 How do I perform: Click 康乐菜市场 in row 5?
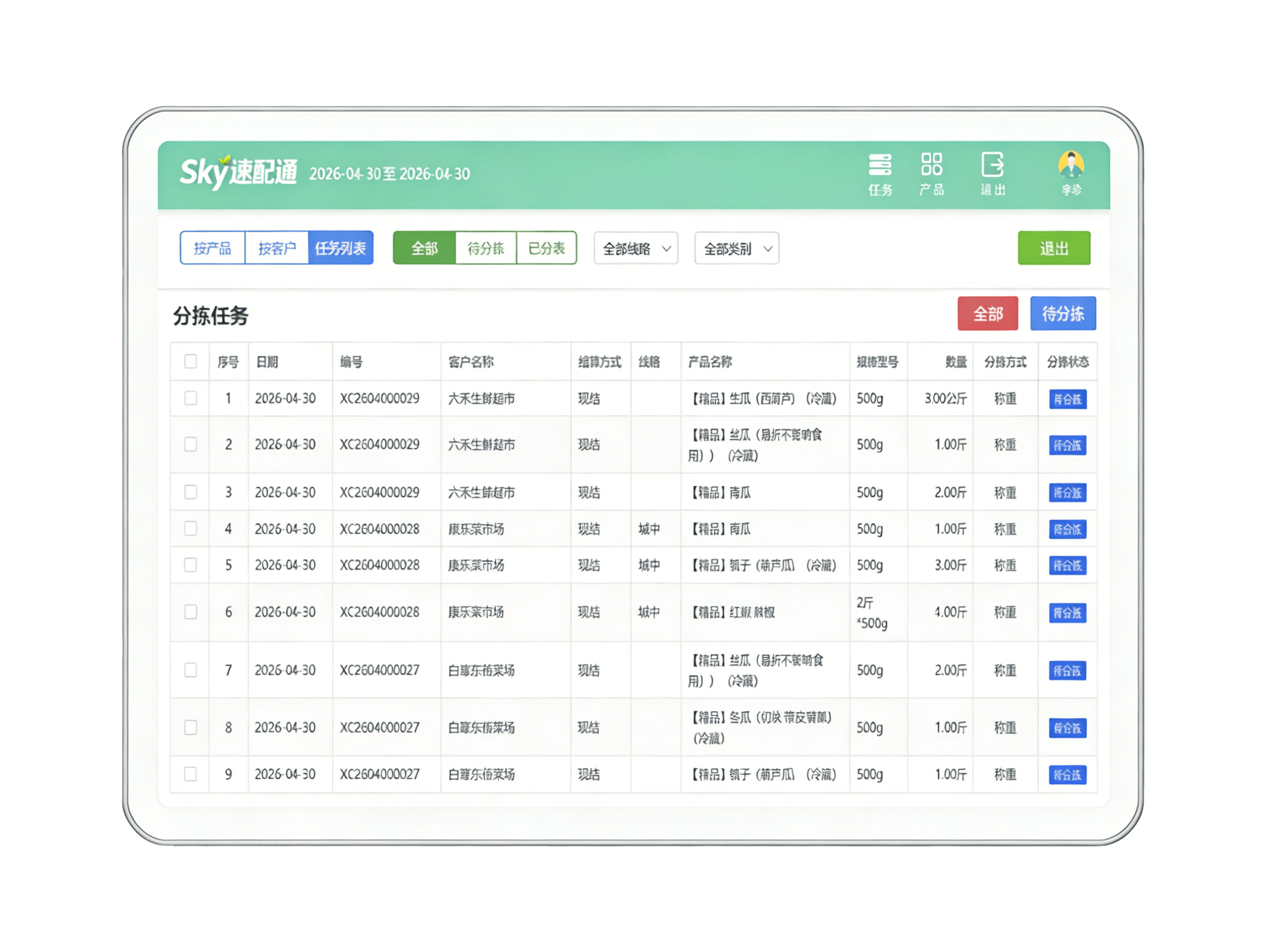point(476,565)
